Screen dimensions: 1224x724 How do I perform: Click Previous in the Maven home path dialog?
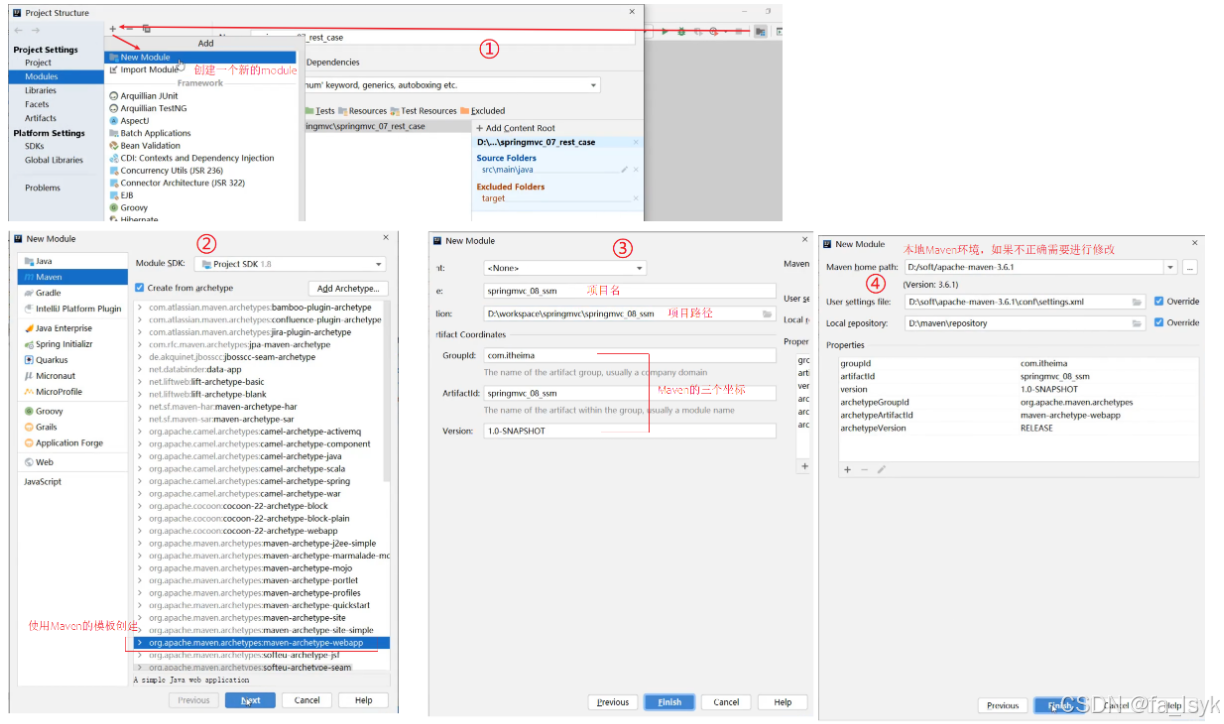pyautogui.click(x=1002, y=705)
